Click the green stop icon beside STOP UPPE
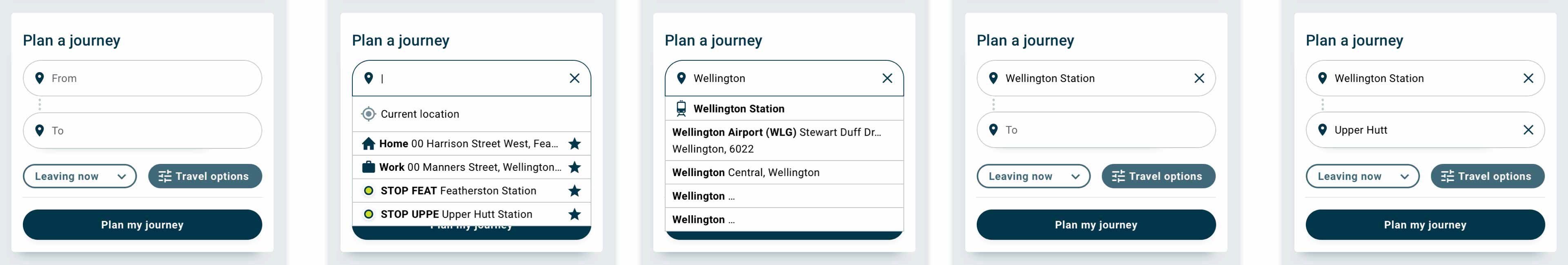This screenshot has width=1568, height=265. pyautogui.click(x=368, y=214)
